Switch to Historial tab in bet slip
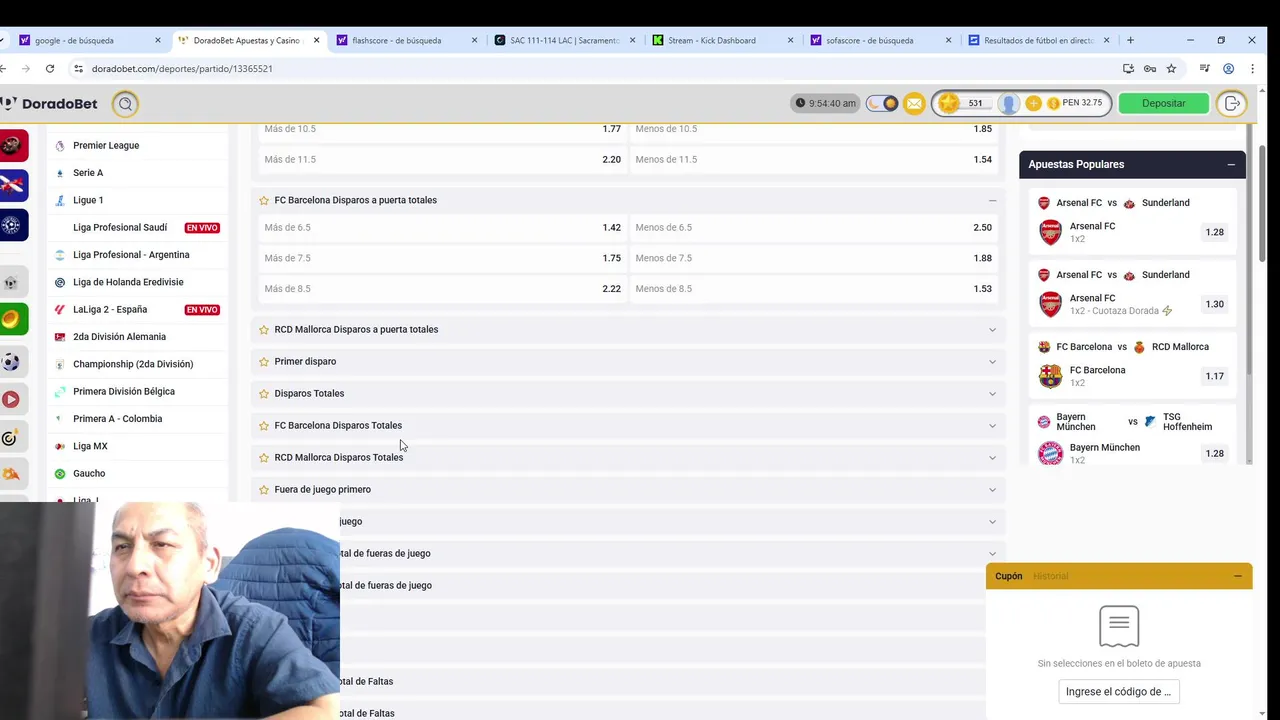This screenshot has height=720, width=1280. (x=1050, y=576)
